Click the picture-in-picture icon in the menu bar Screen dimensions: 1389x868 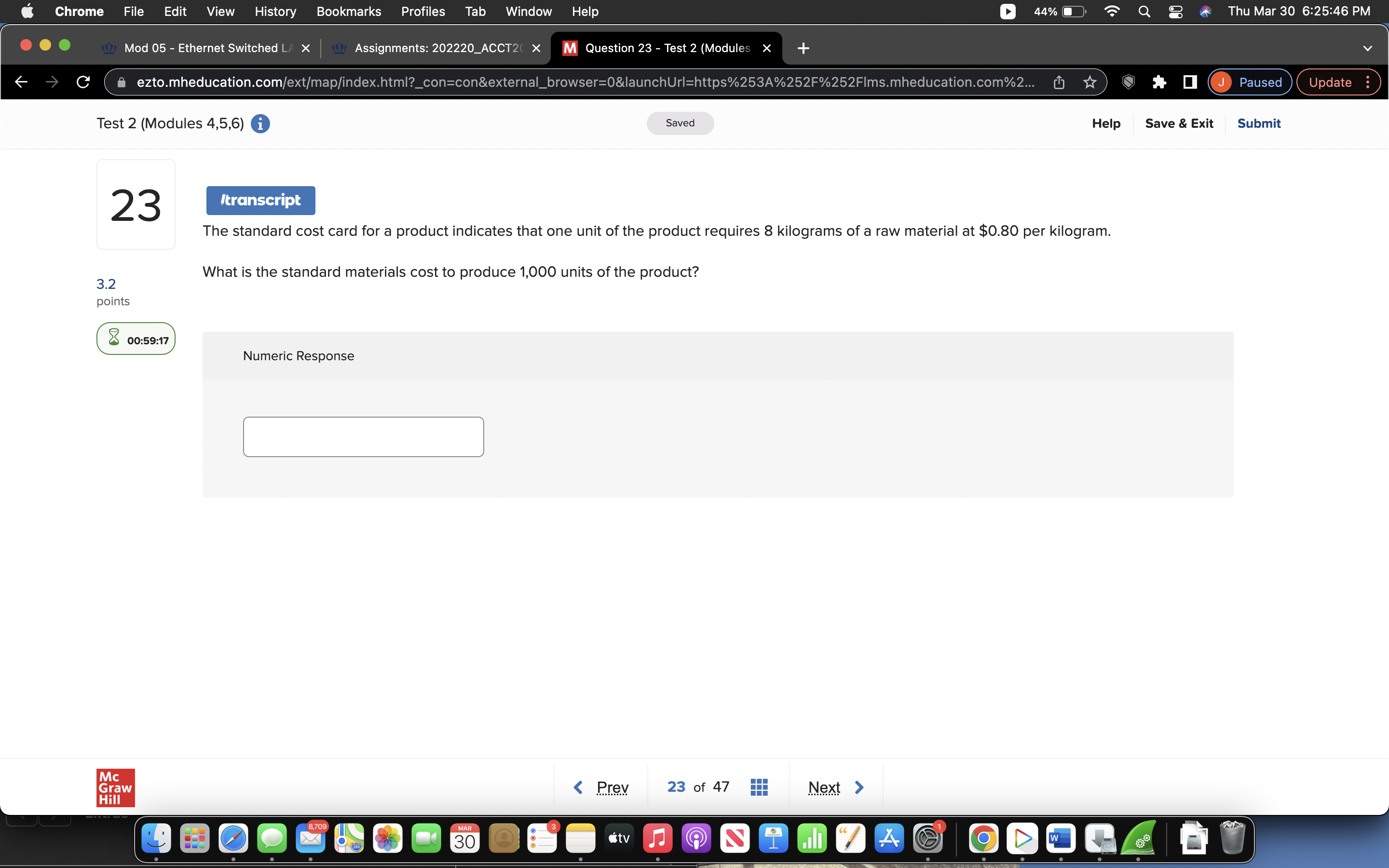(x=1008, y=11)
